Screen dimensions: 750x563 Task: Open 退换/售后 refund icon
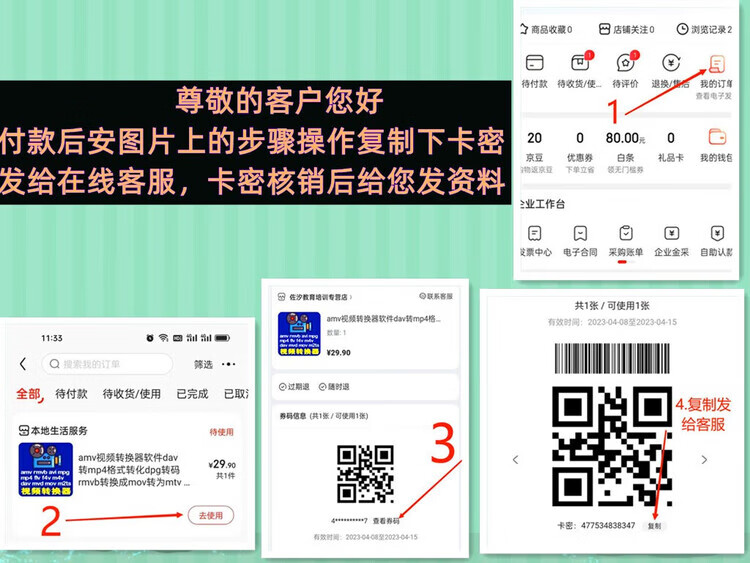pos(671,63)
